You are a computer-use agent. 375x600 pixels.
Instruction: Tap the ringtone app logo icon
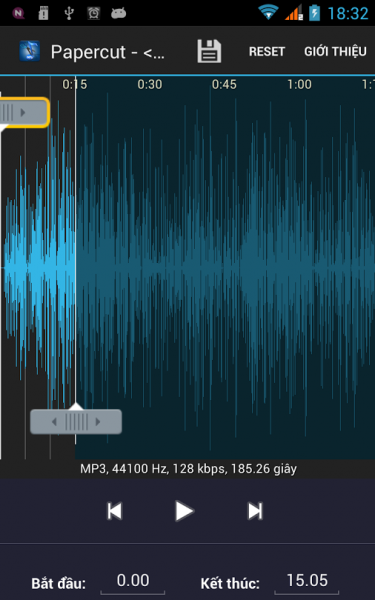(29, 51)
